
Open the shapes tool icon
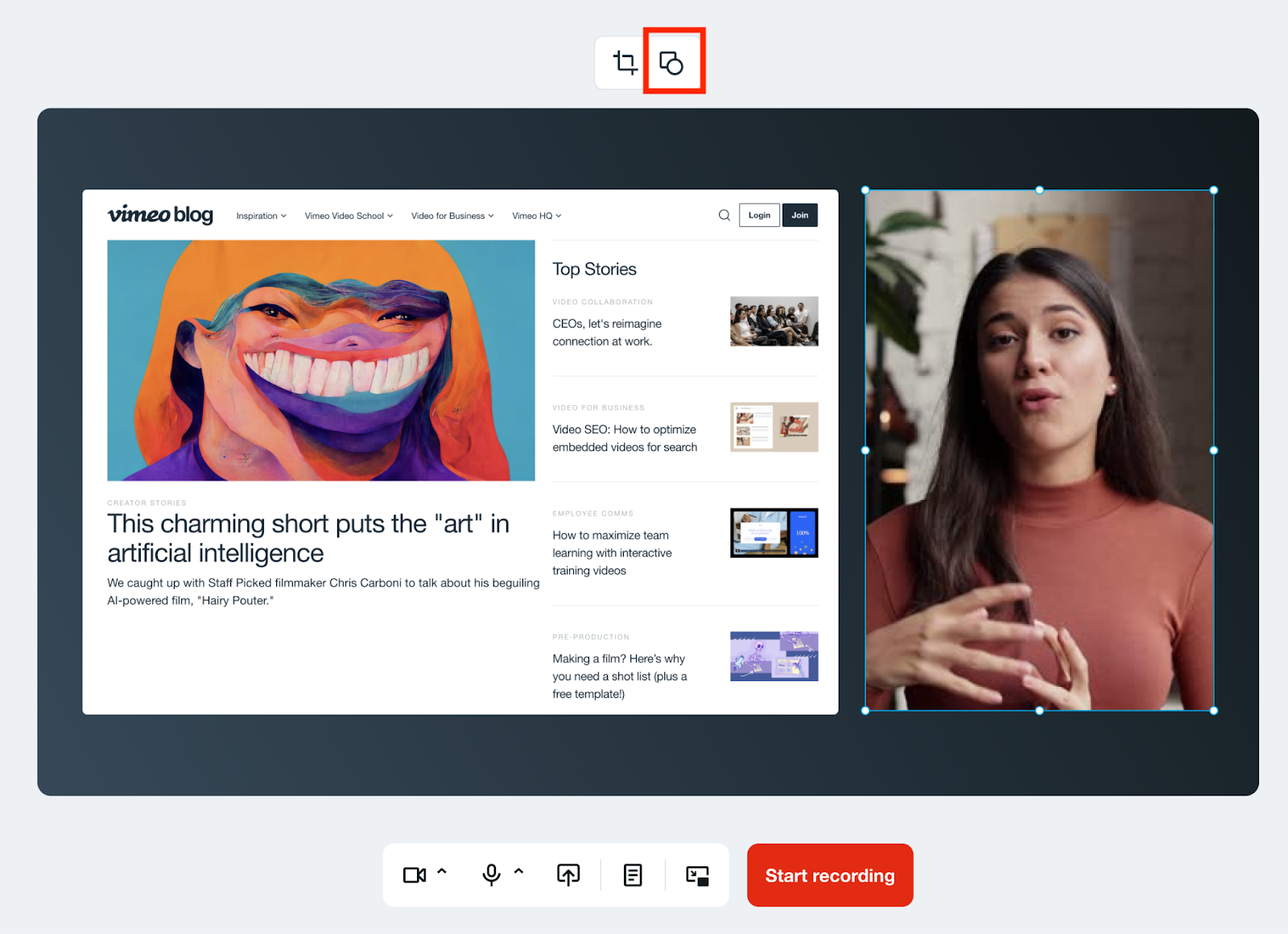pyautogui.click(x=671, y=63)
